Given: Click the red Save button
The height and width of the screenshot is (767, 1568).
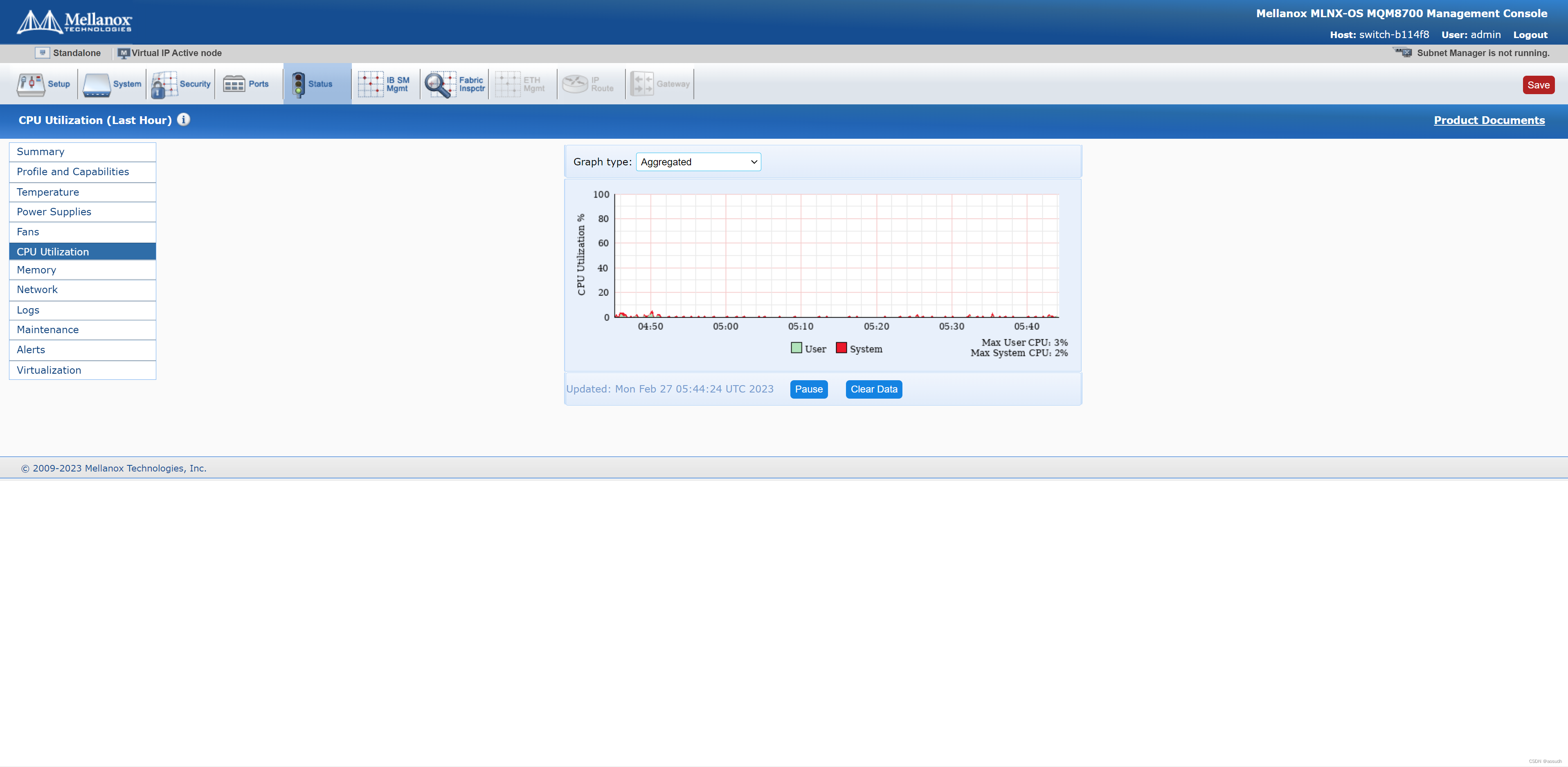Looking at the screenshot, I should [x=1538, y=85].
